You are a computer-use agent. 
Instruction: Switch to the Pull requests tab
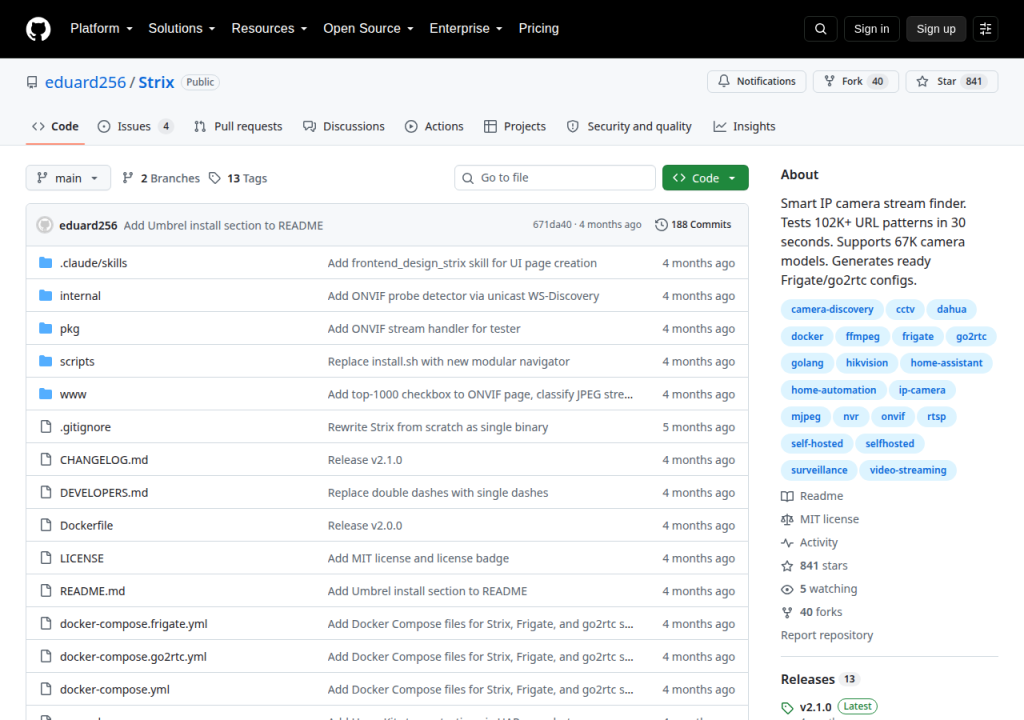click(x=238, y=126)
